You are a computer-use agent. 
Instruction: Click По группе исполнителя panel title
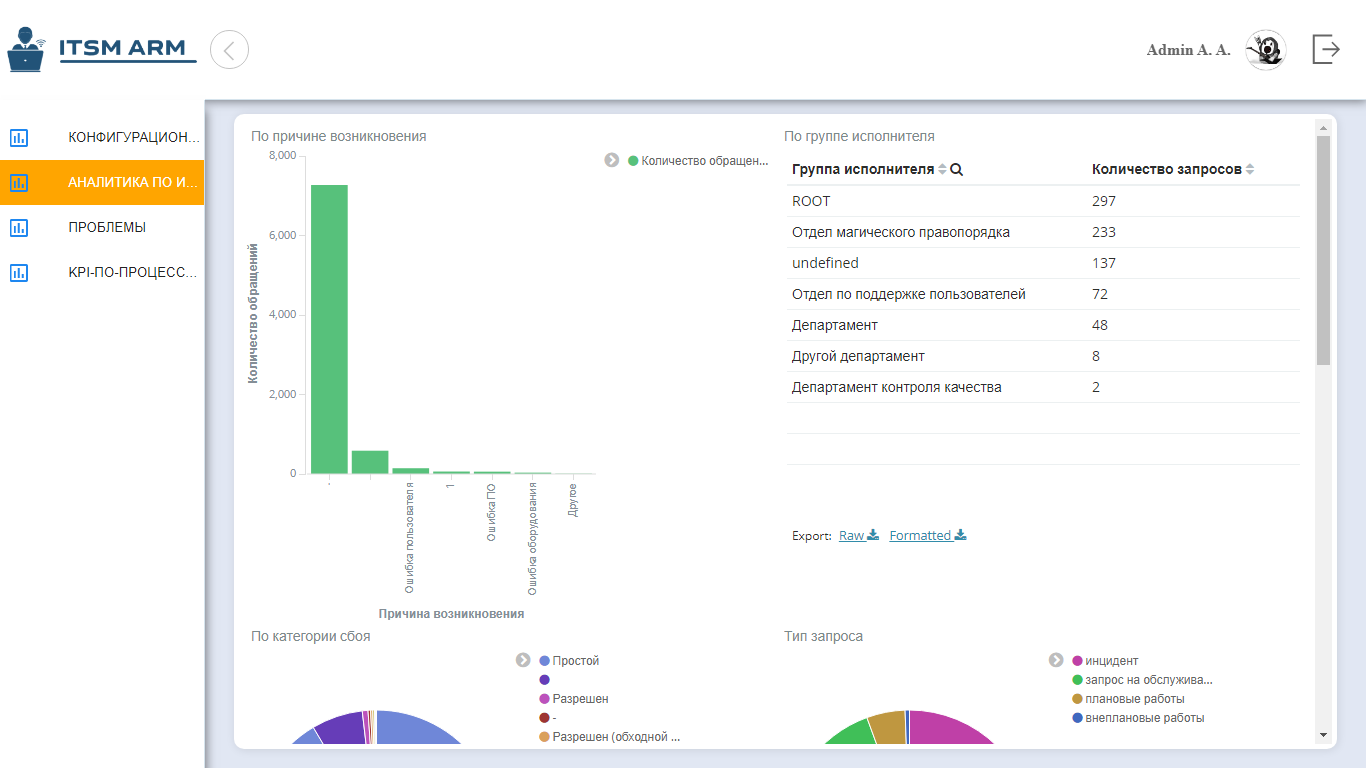click(x=859, y=136)
